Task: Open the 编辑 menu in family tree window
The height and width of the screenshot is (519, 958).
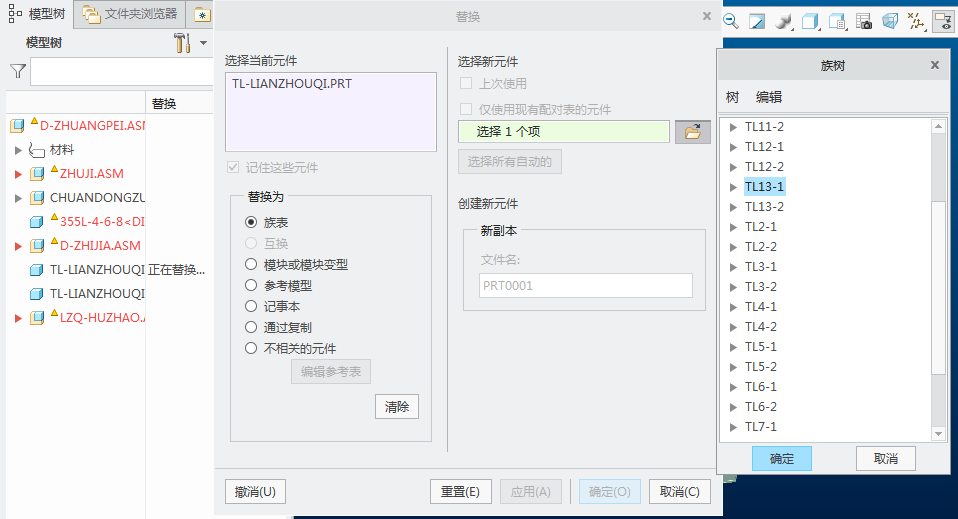Action: pos(769,97)
